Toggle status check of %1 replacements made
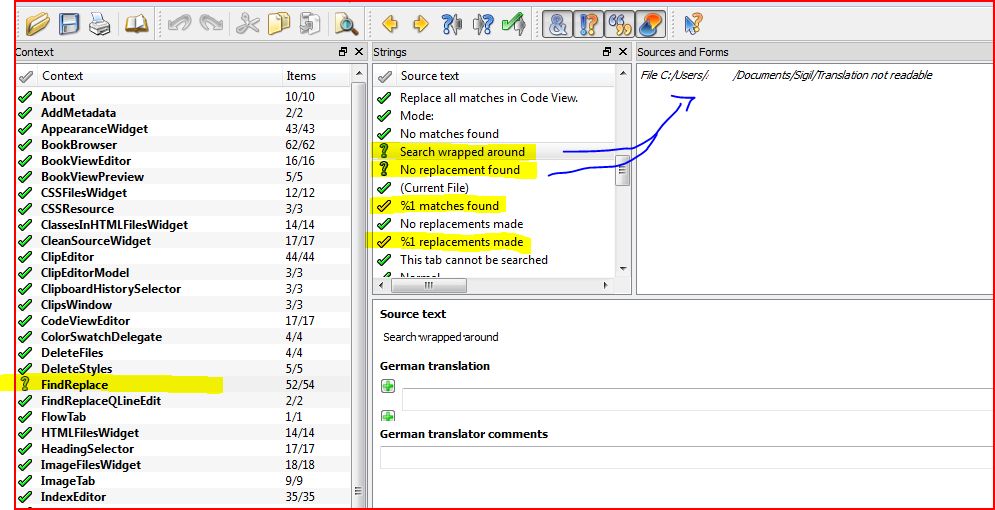This screenshot has height=510, width=995. click(384, 242)
